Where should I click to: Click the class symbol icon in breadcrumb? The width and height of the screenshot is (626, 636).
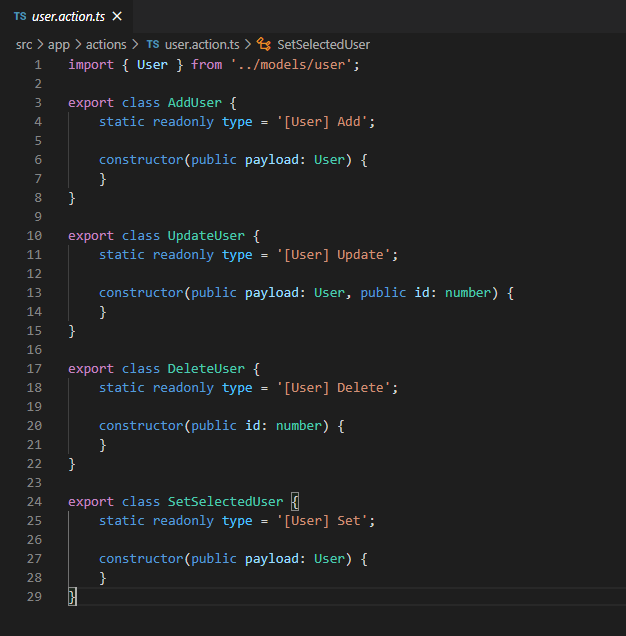pos(264,44)
